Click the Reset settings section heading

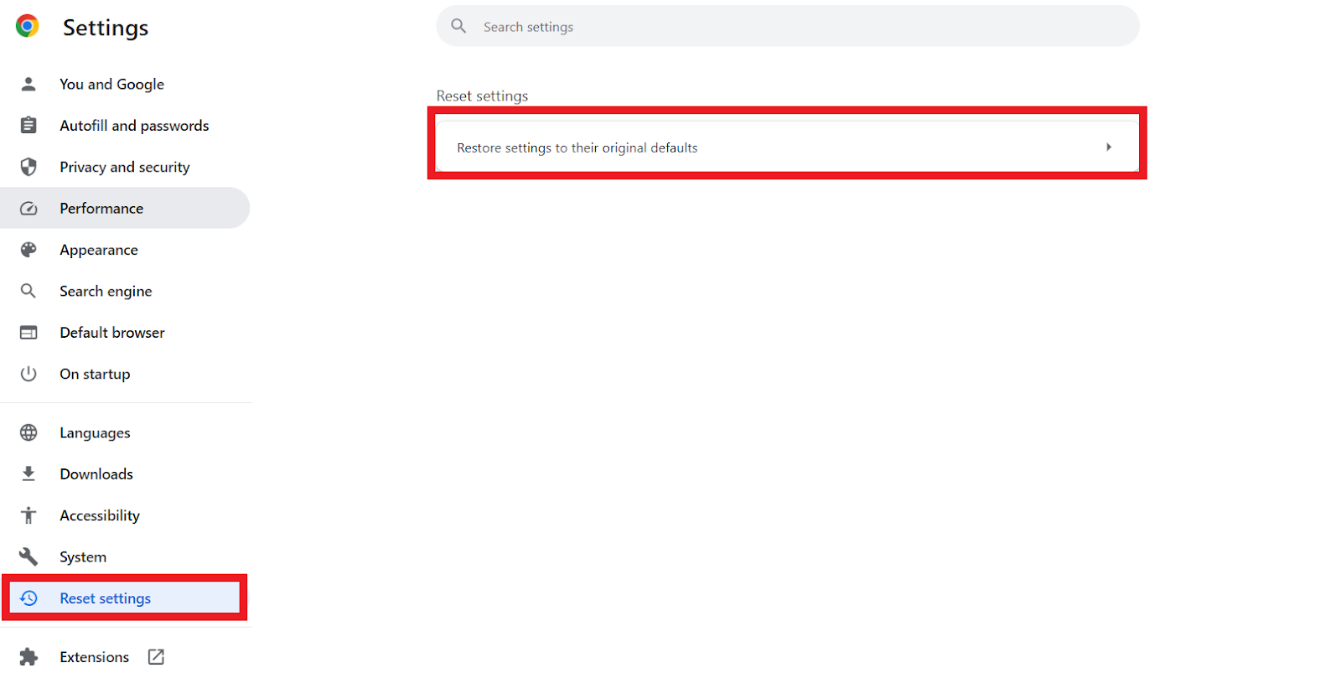[x=482, y=96]
